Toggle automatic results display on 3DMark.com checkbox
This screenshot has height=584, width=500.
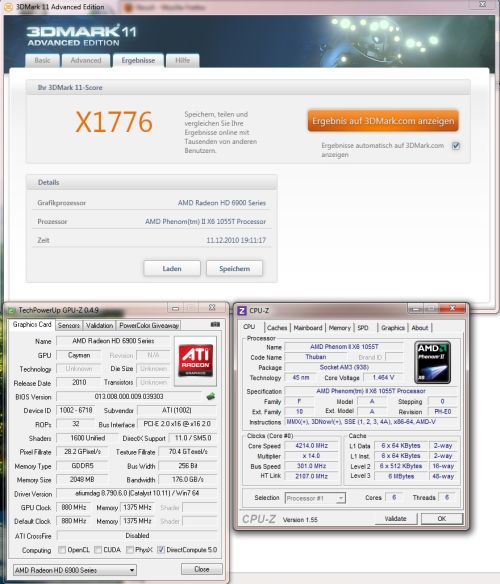pyautogui.click(x=456, y=146)
